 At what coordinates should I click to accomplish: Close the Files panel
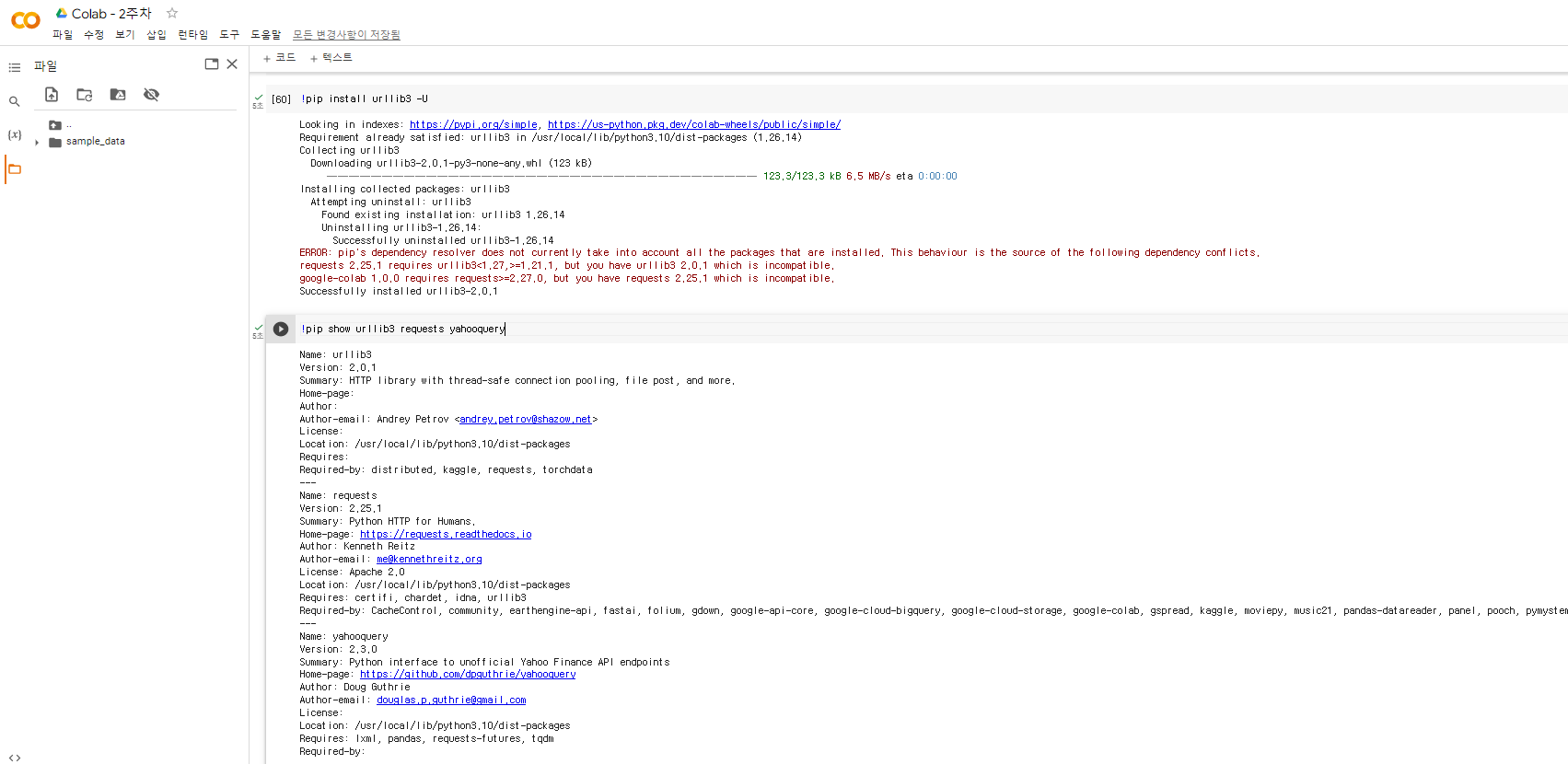[x=232, y=64]
